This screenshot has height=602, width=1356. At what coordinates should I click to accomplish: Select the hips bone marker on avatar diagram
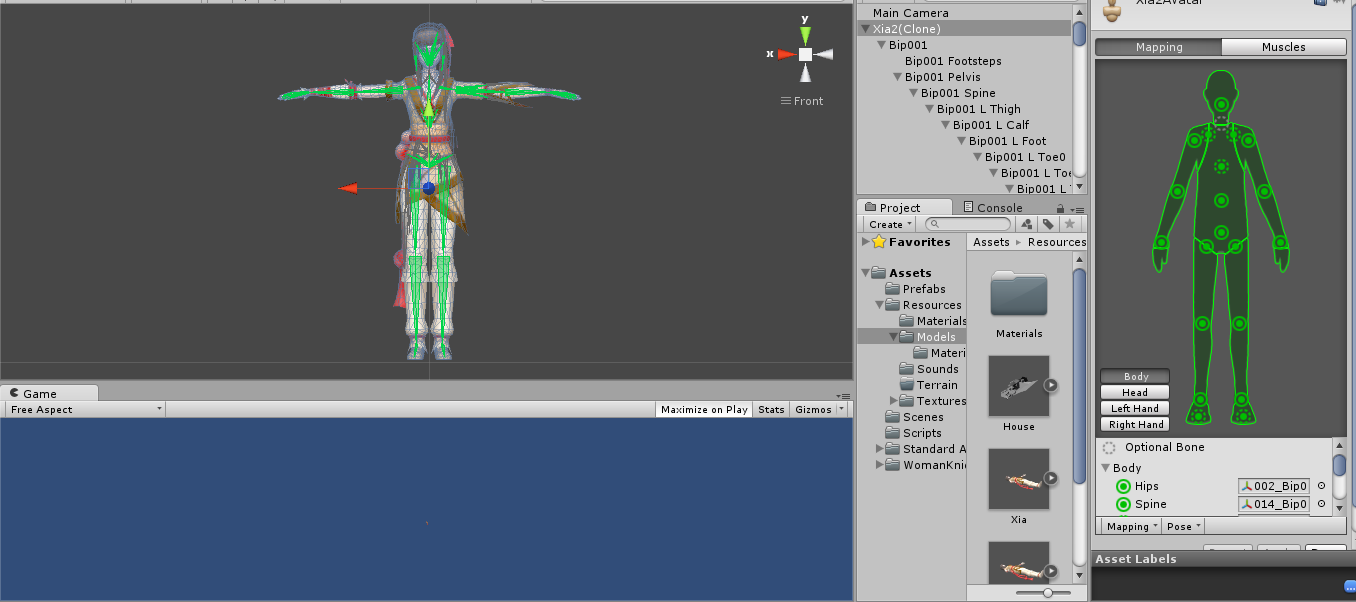pyautogui.click(x=1221, y=232)
